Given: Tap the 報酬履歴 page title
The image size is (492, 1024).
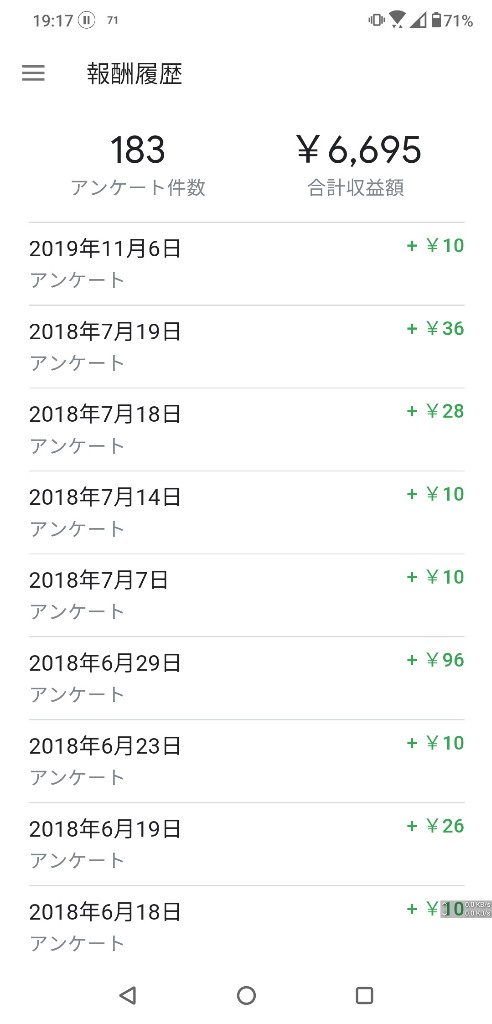Looking at the screenshot, I should tap(134, 74).
